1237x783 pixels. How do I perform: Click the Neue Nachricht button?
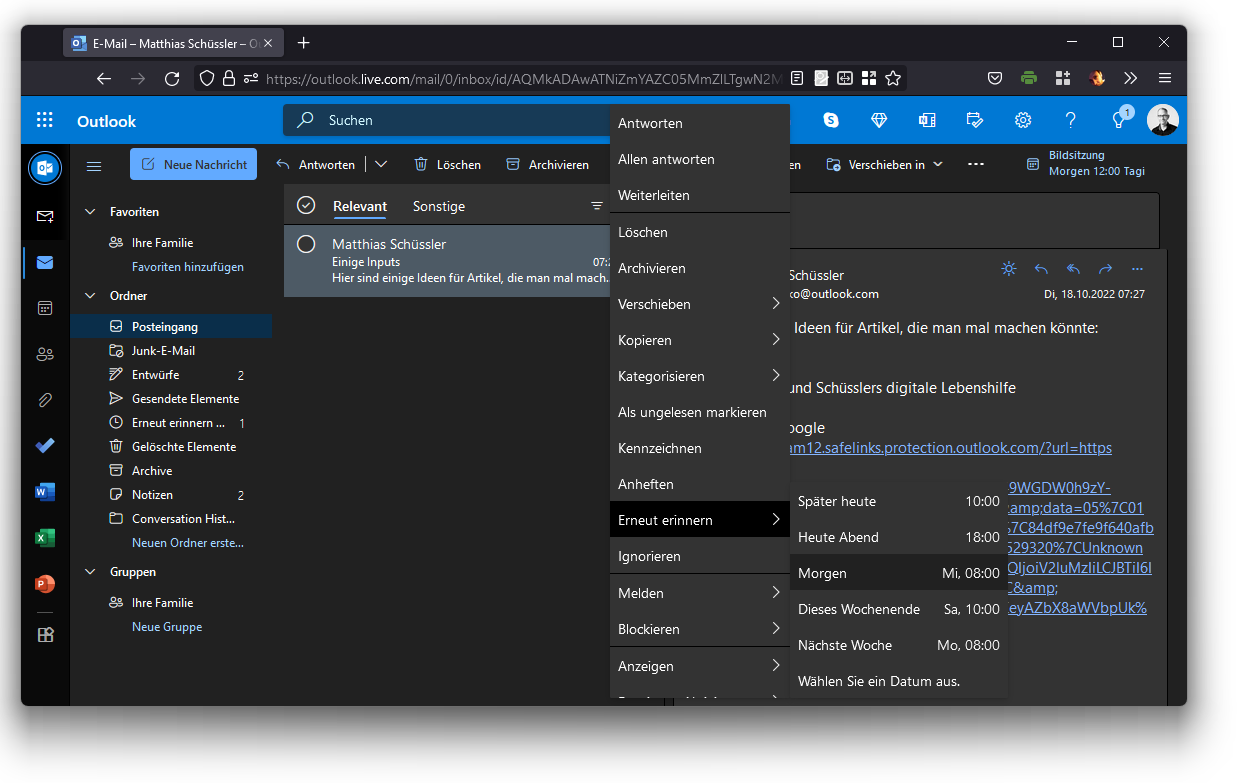pos(193,164)
